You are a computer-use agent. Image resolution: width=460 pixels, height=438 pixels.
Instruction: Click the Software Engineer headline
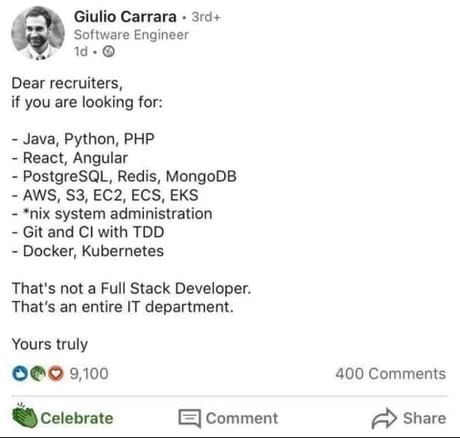pos(131,35)
